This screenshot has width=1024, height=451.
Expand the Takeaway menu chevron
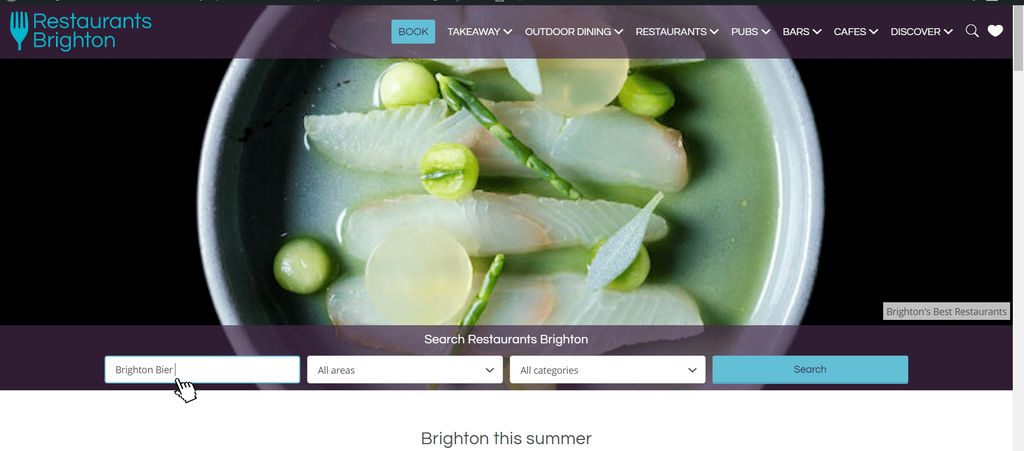pos(507,32)
